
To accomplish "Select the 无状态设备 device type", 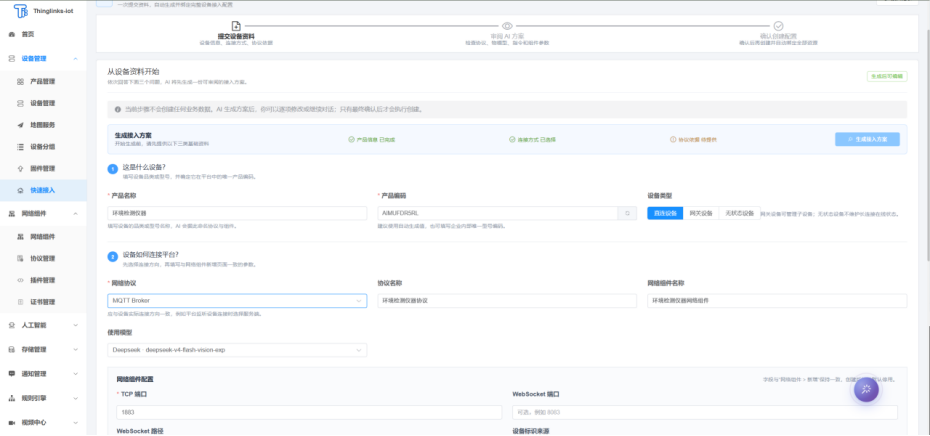I will point(739,214).
